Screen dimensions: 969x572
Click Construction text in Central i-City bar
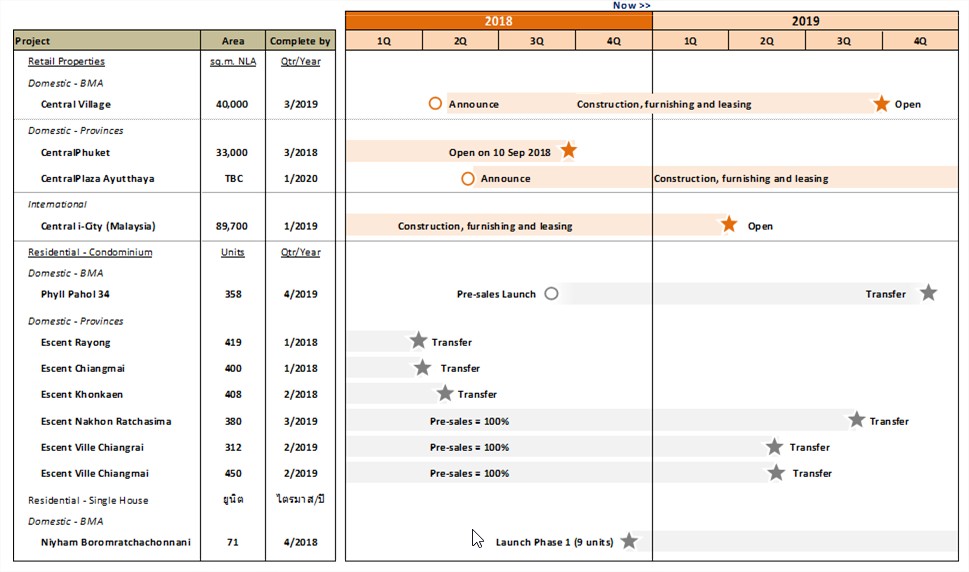485,226
